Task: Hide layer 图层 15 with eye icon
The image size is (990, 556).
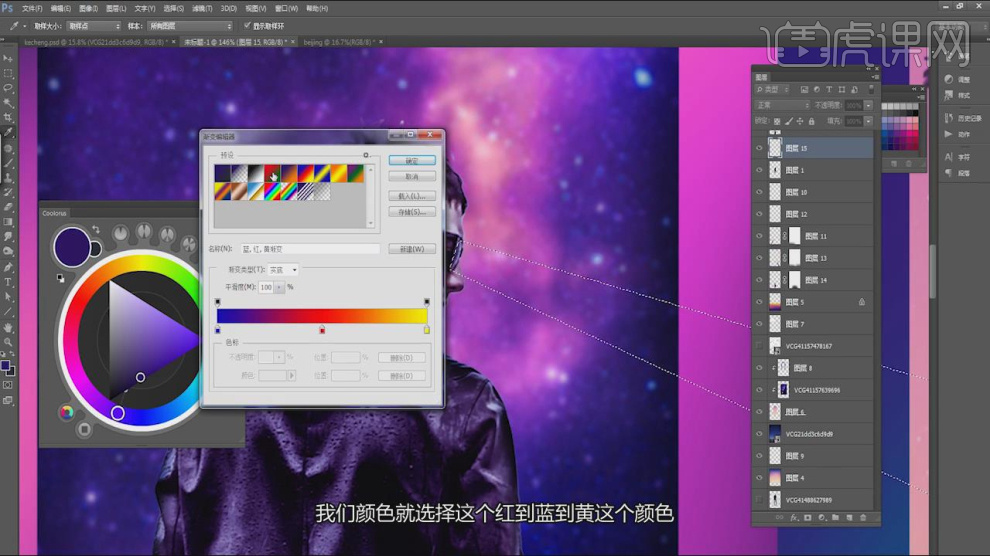Action: [x=759, y=148]
